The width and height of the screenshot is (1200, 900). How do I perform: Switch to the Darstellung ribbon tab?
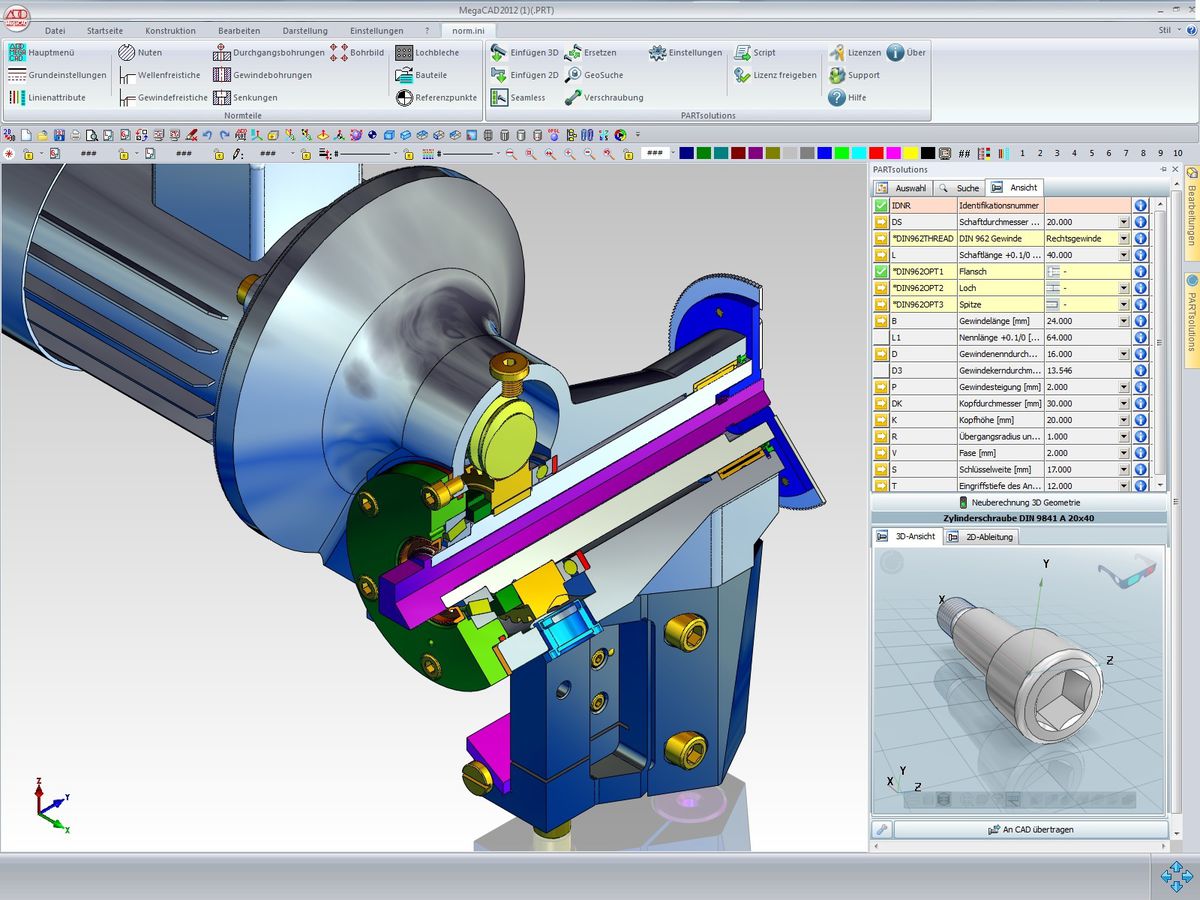pos(305,31)
